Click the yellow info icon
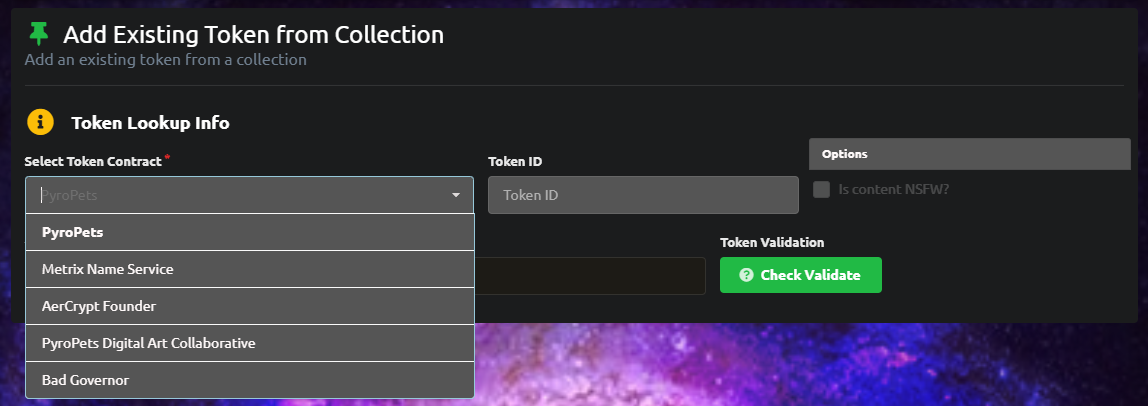This screenshot has width=1148, height=406. [40, 122]
